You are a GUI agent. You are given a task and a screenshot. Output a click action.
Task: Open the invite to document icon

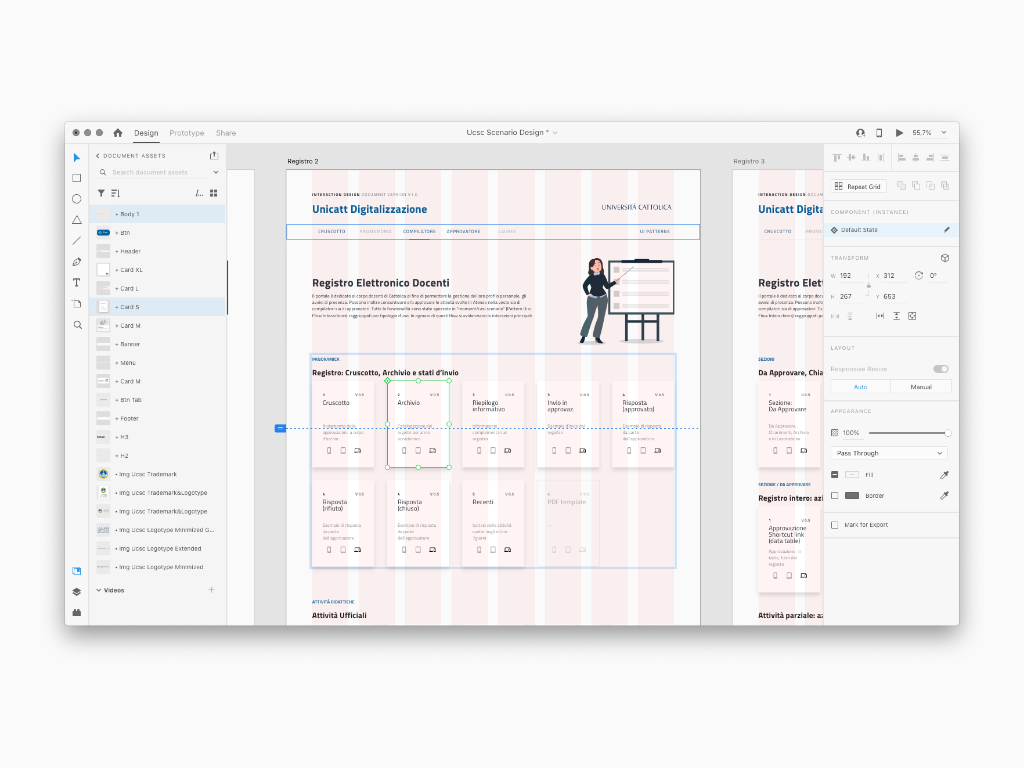(x=861, y=133)
